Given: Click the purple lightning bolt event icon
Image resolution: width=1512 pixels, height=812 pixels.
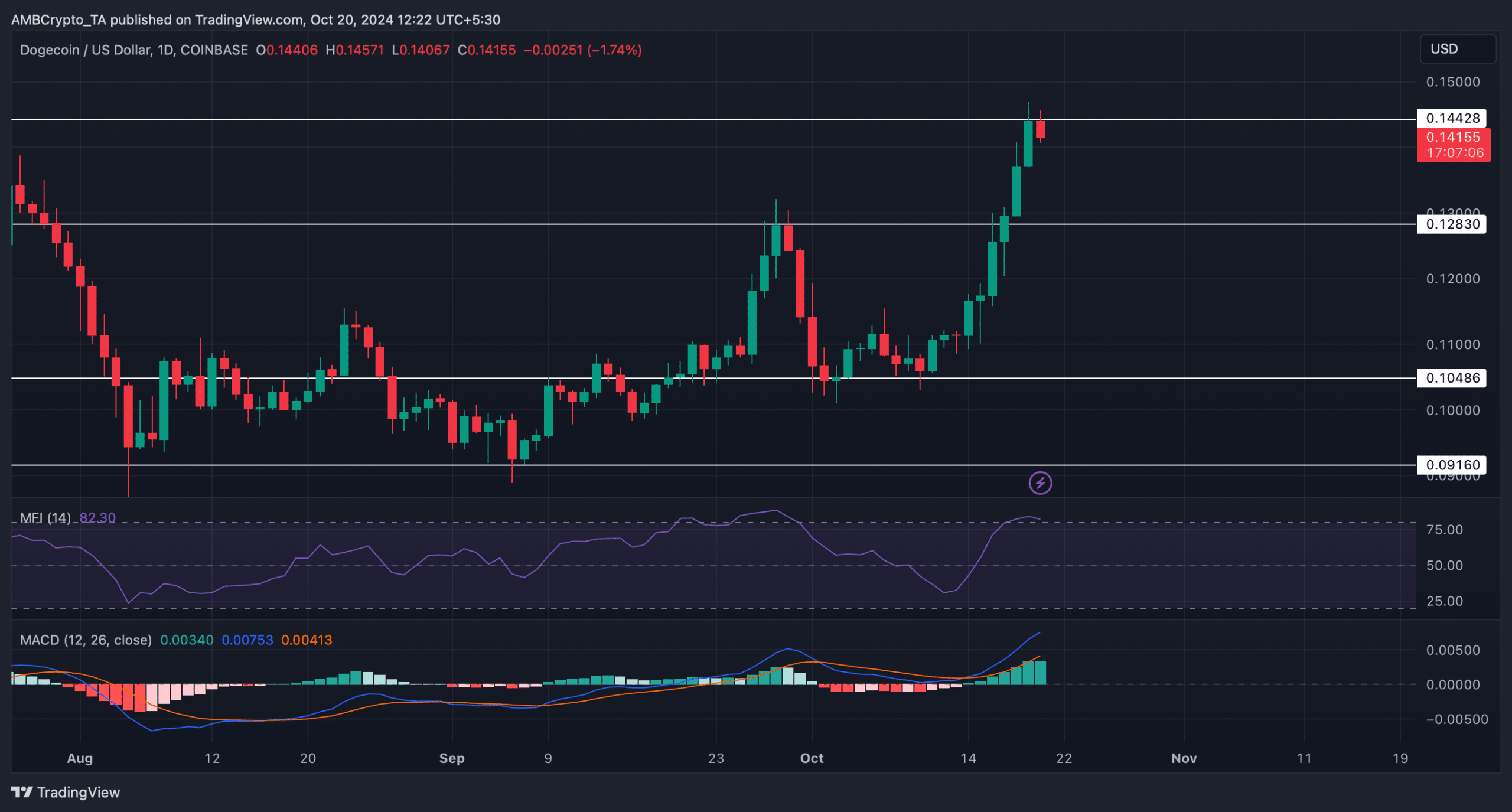Looking at the screenshot, I should click(x=1040, y=483).
